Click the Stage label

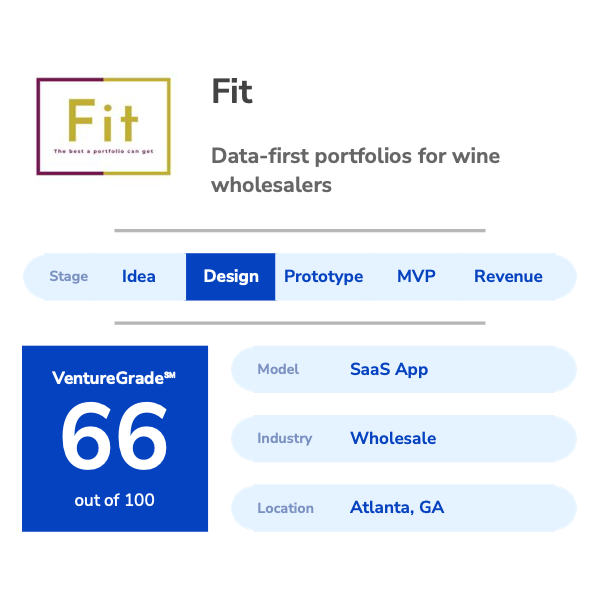(x=69, y=277)
